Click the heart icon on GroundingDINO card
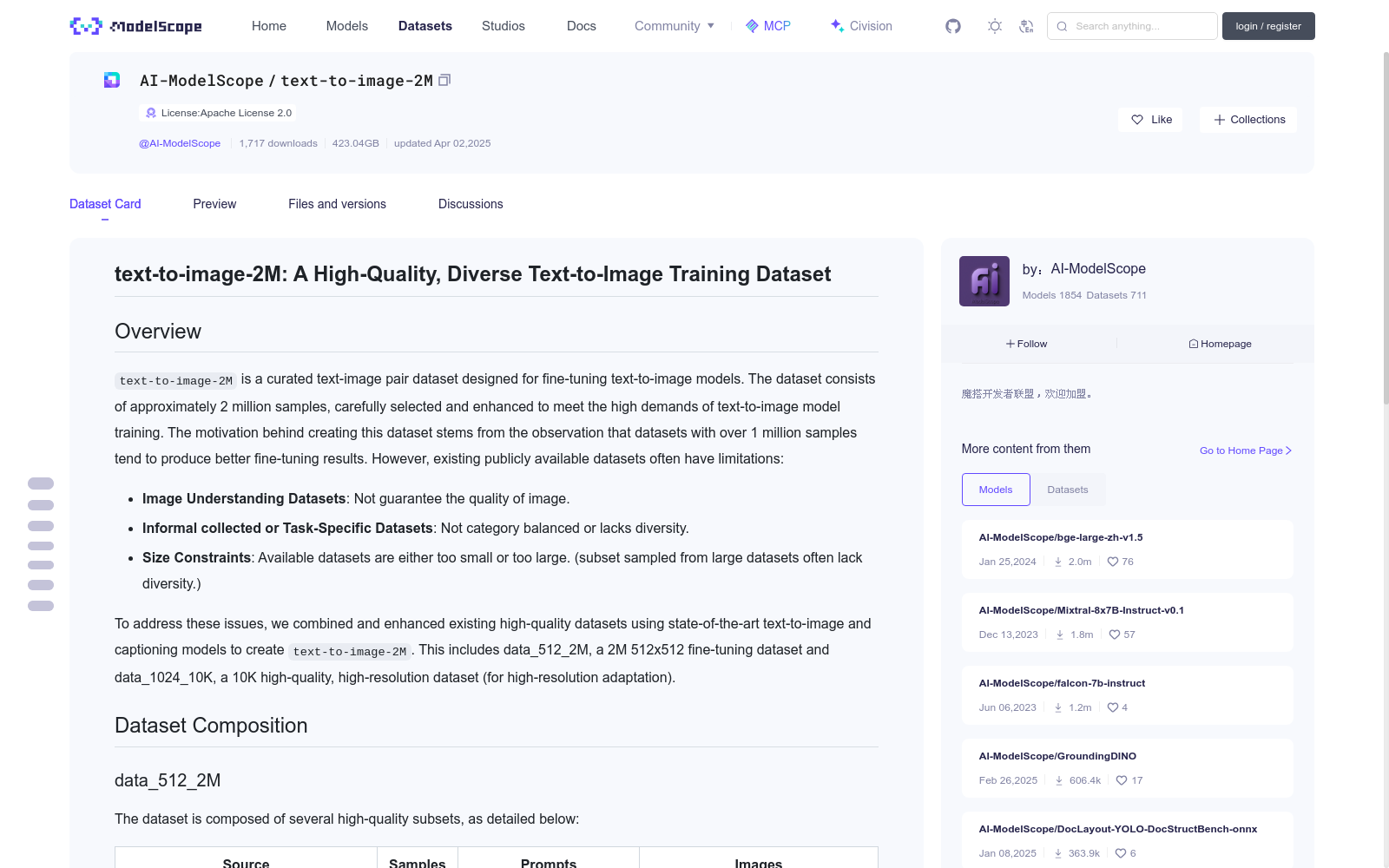1389x868 pixels. pos(1122,780)
